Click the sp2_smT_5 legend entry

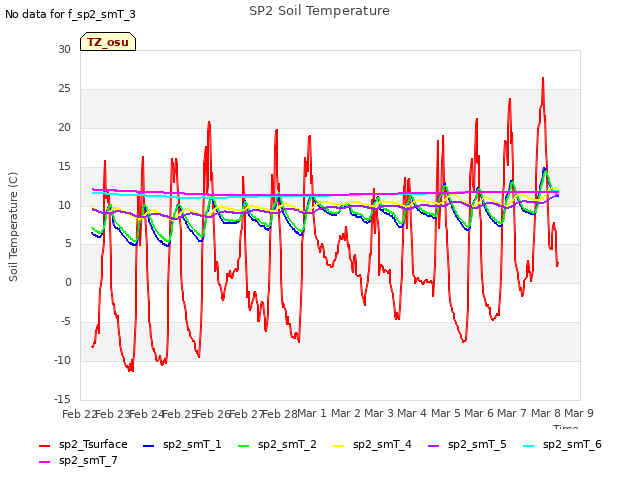[467, 444]
